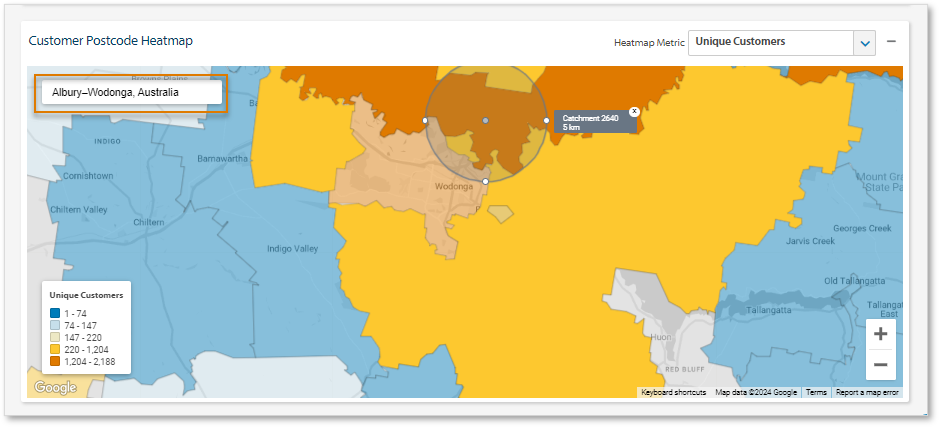Click the Wodonga label on the map
939x427 pixels.
tap(453, 187)
